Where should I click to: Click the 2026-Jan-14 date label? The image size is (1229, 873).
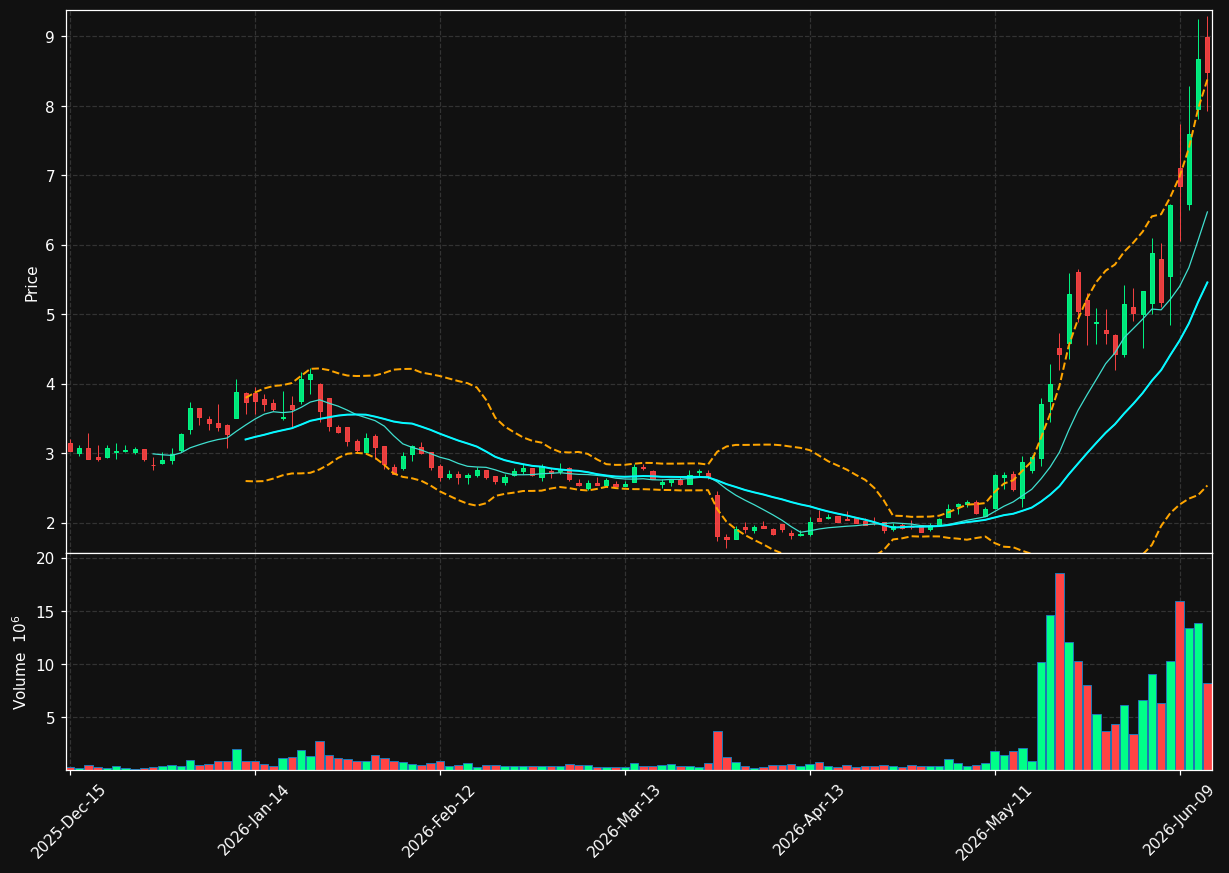253,821
